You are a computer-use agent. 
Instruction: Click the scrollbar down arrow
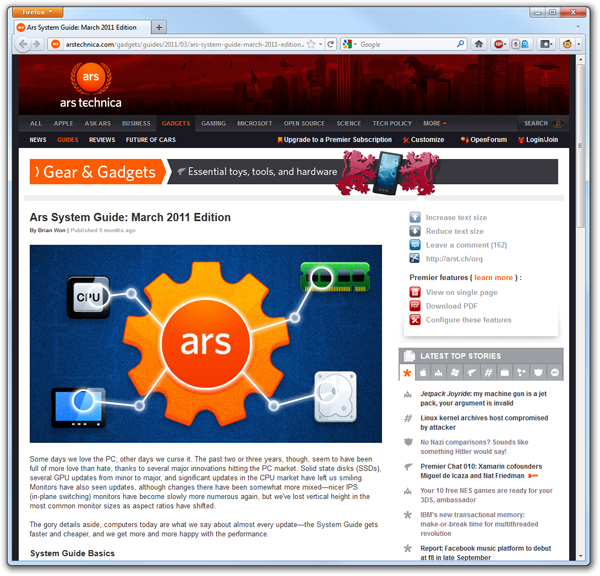(580, 556)
